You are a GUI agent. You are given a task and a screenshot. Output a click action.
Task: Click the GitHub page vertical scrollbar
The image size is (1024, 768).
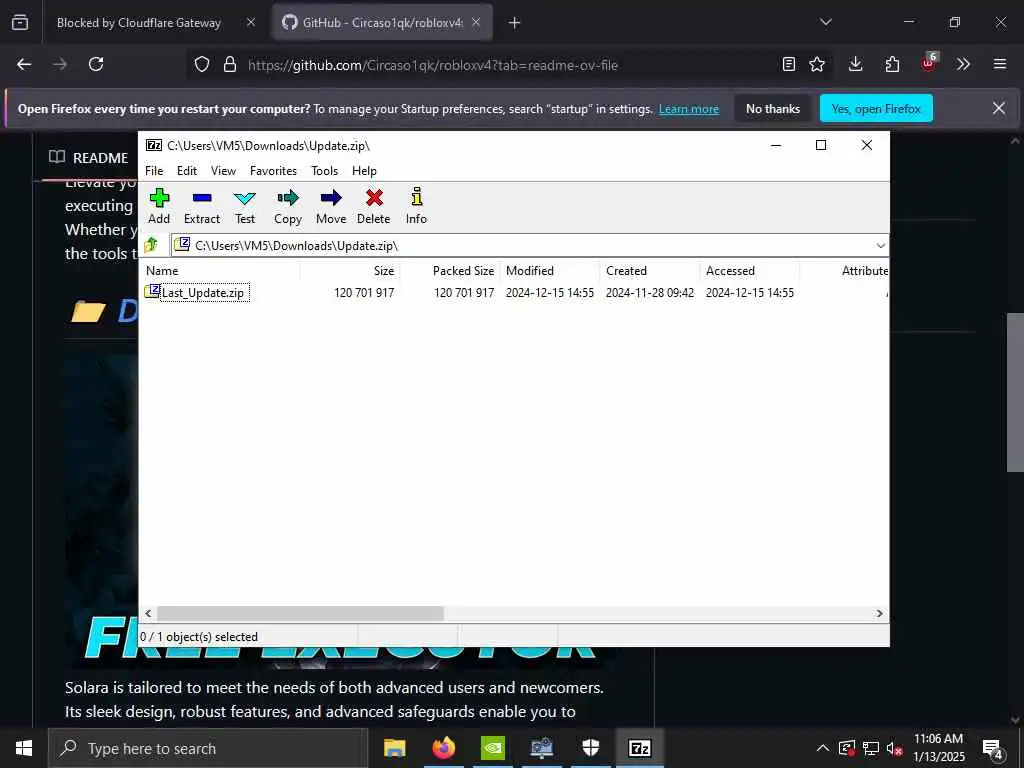coord(1015,392)
